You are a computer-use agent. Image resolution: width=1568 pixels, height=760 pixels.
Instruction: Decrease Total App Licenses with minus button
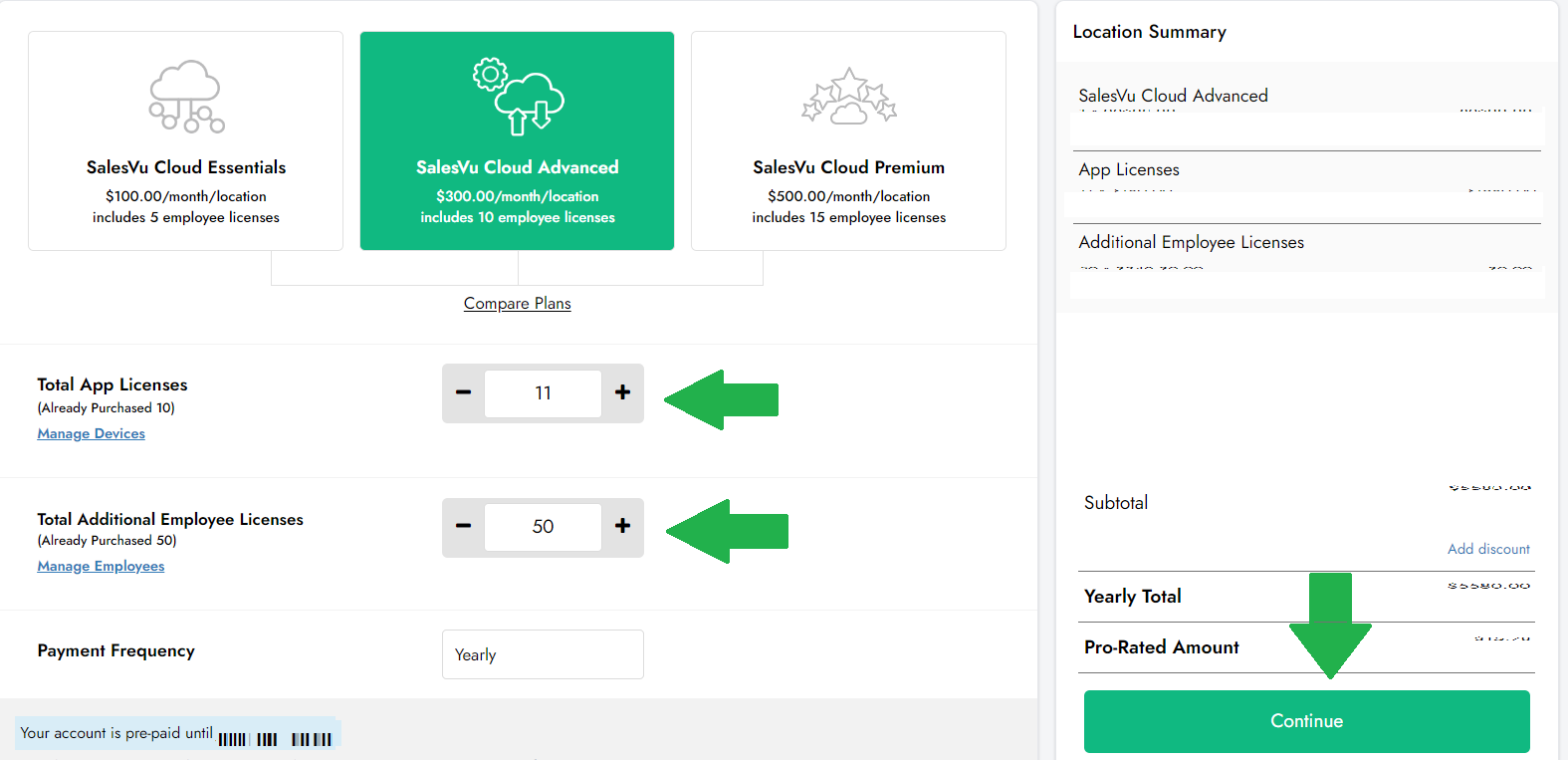[463, 392]
